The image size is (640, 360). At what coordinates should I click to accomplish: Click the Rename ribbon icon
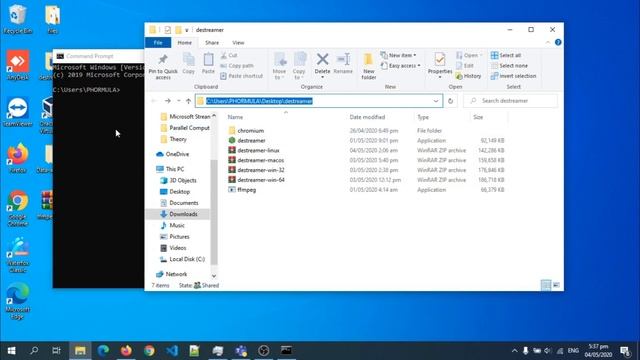coord(343,63)
